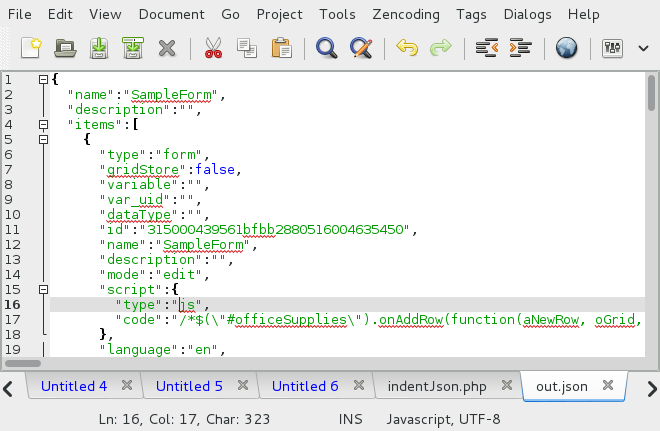660x431 pixels.
Task: Collapse the code fold at line 1
Action: (42, 79)
